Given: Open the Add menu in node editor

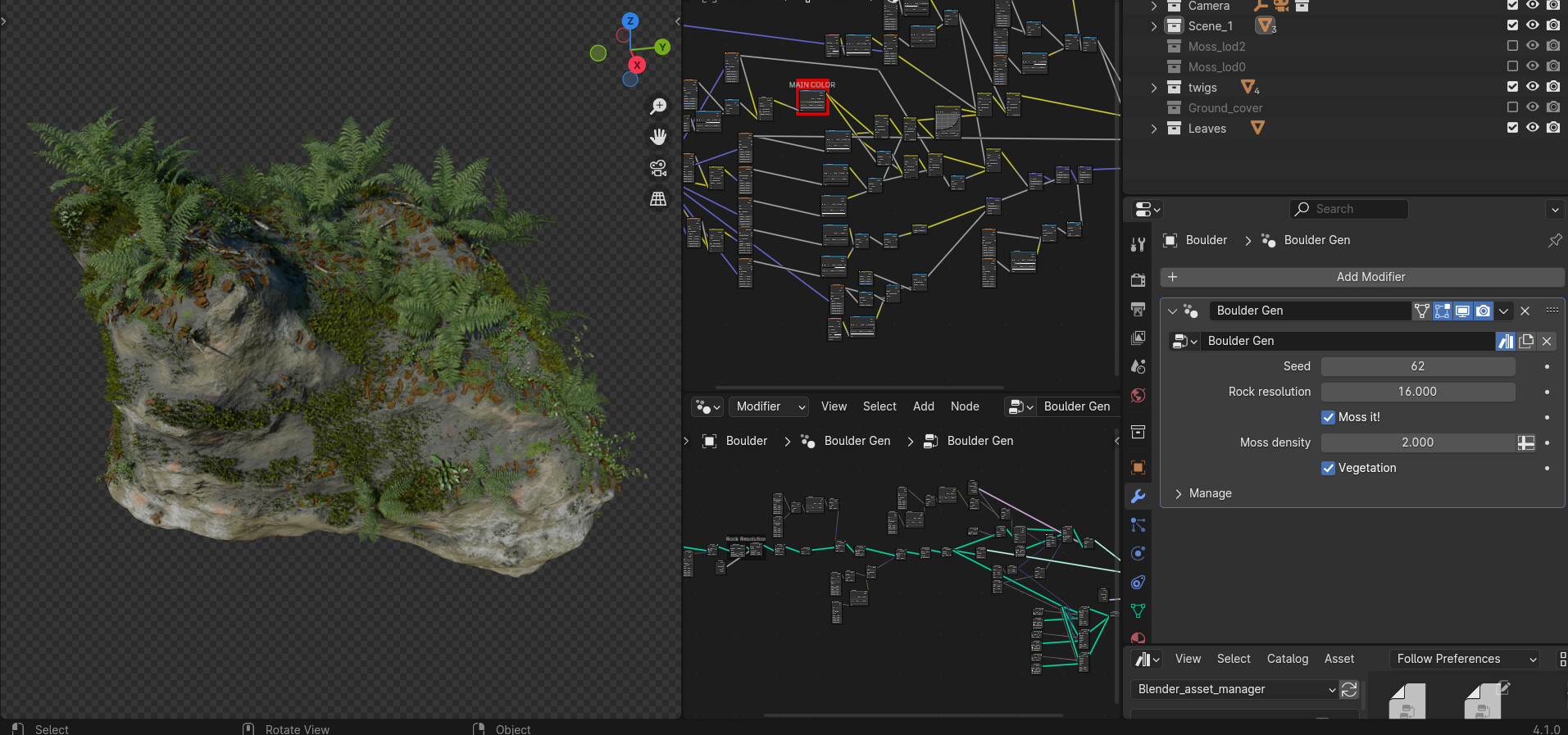Looking at the screenshot, I should point(924,406).
